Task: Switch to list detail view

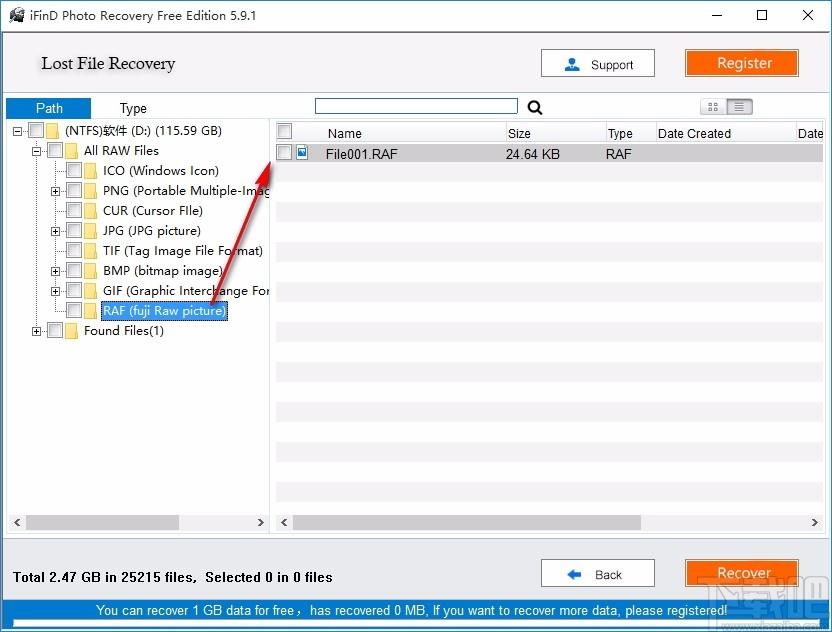Action: pyautogui.click(x=739, y=107)
